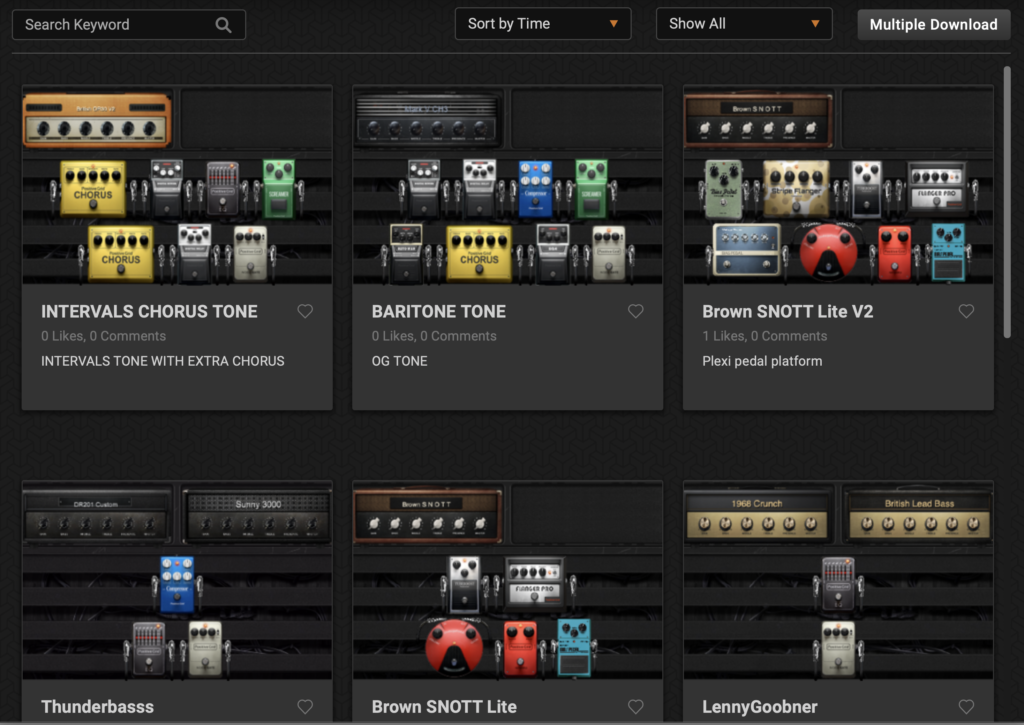Click the orange amp head in INTERVALS CHORUS TONE
This screenshot has width=1024, height=725.
pos(97,120)
